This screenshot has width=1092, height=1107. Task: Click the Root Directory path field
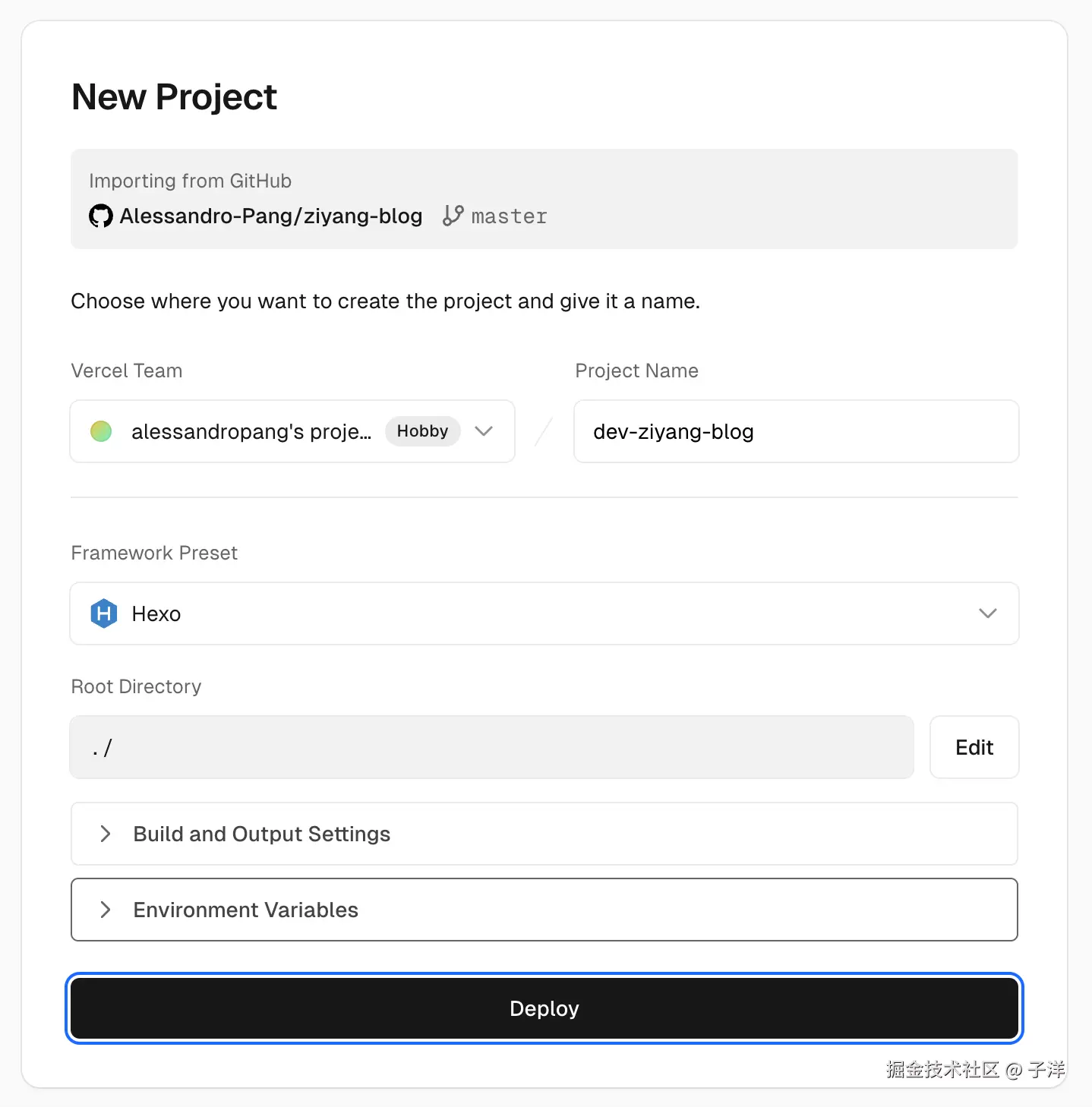(x=491, y=747)
